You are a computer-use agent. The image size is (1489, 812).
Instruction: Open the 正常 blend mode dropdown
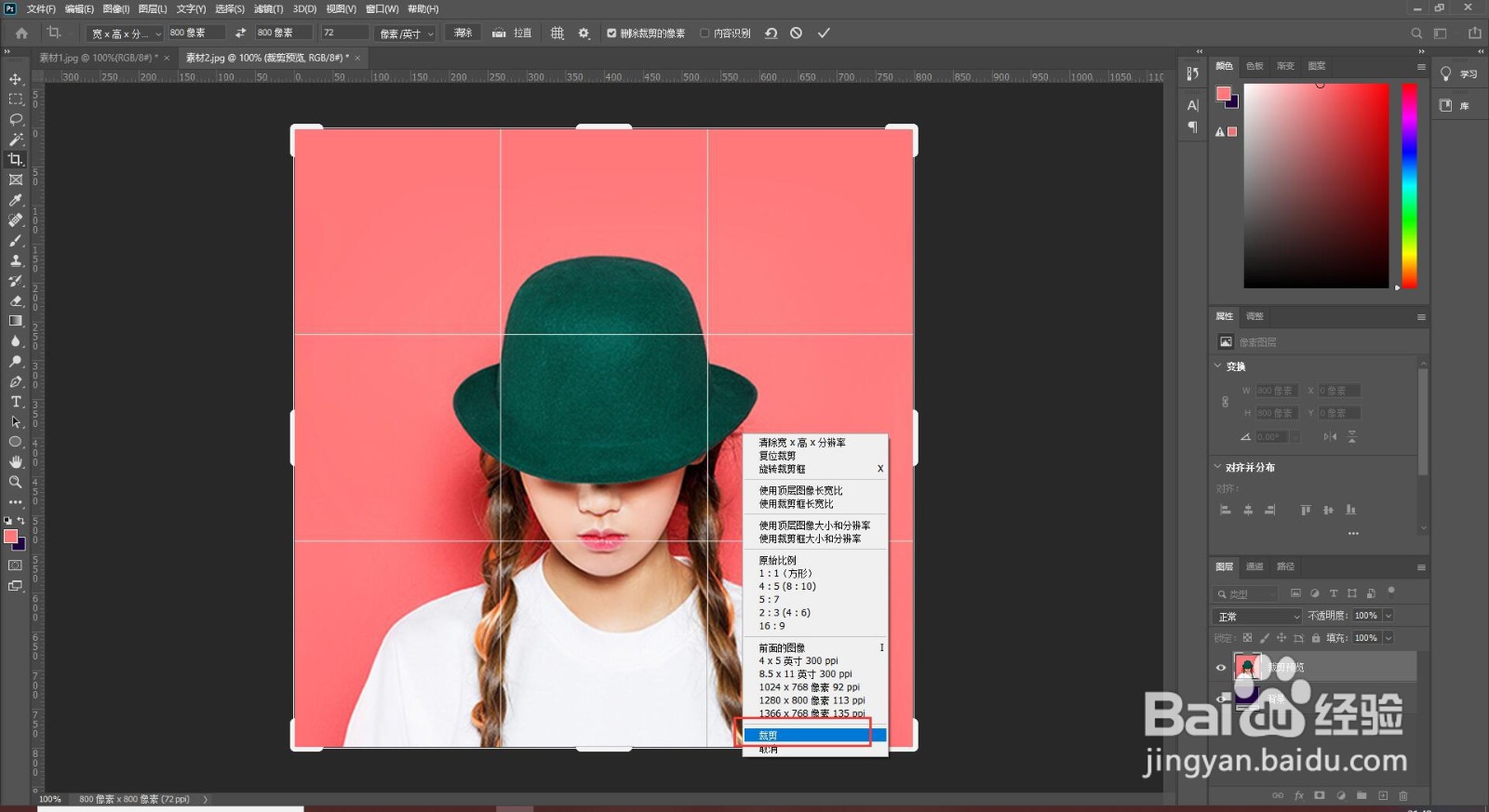pyautogui.click(x=1258, y=616)
